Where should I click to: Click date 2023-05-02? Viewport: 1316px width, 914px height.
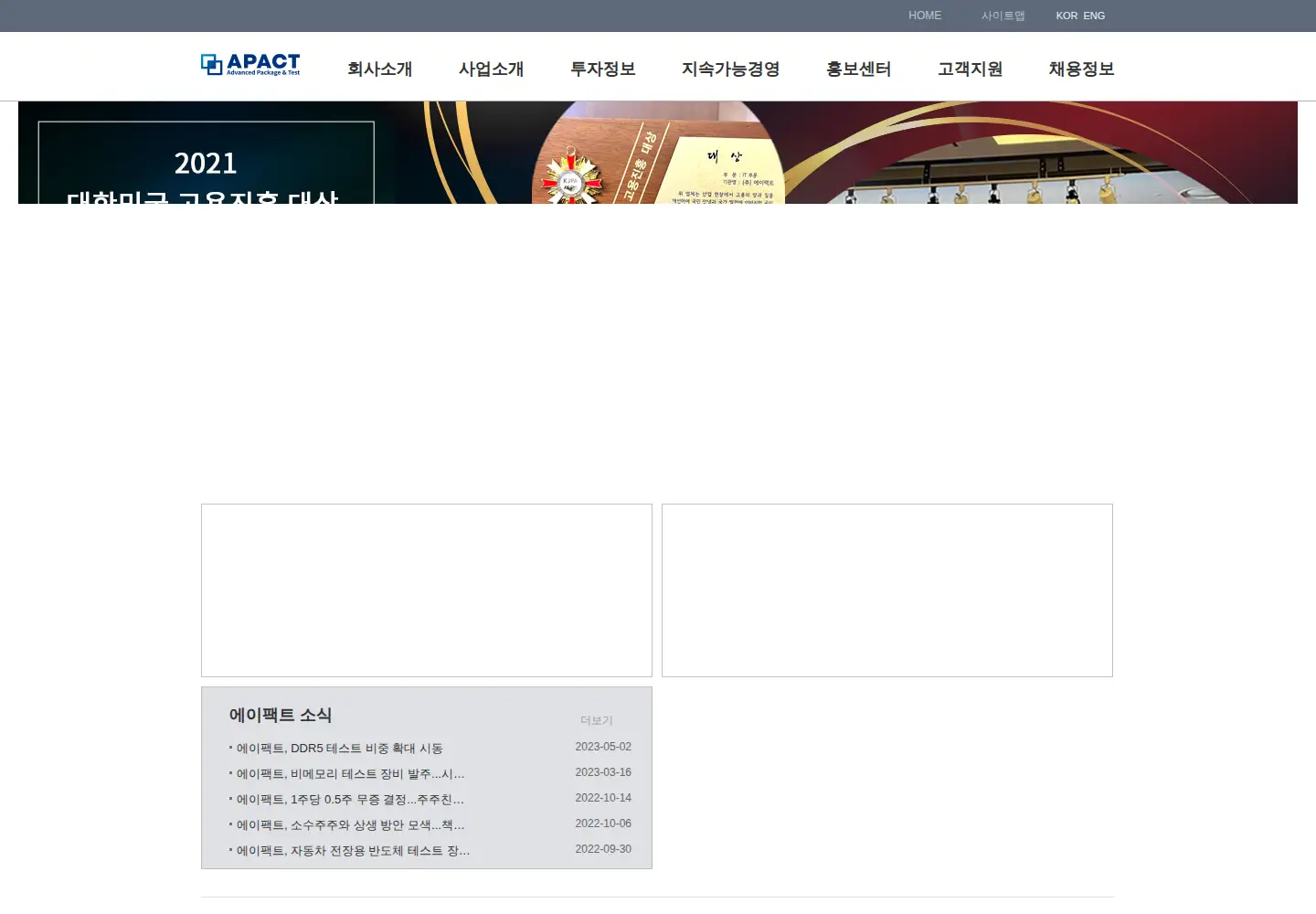[x=603, y=747]
